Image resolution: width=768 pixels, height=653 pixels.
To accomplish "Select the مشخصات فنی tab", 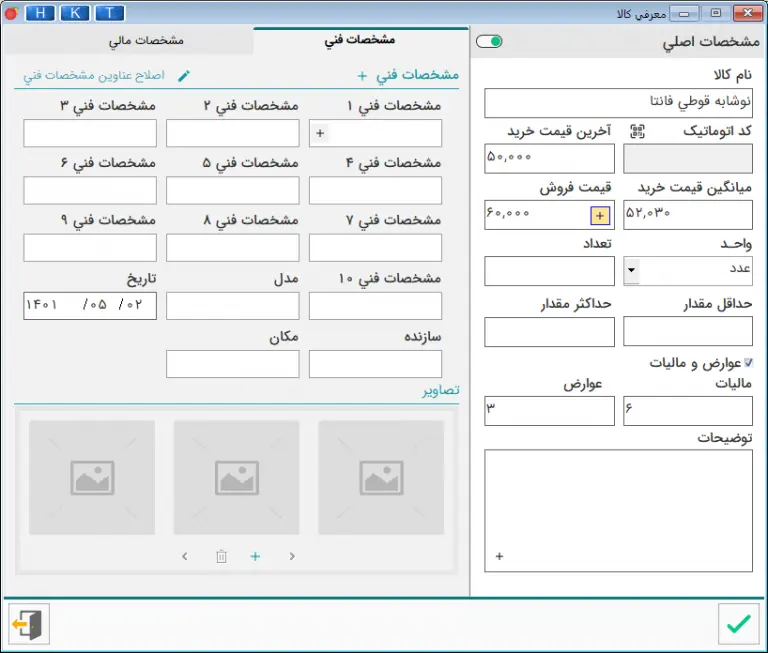I will 360,40.
